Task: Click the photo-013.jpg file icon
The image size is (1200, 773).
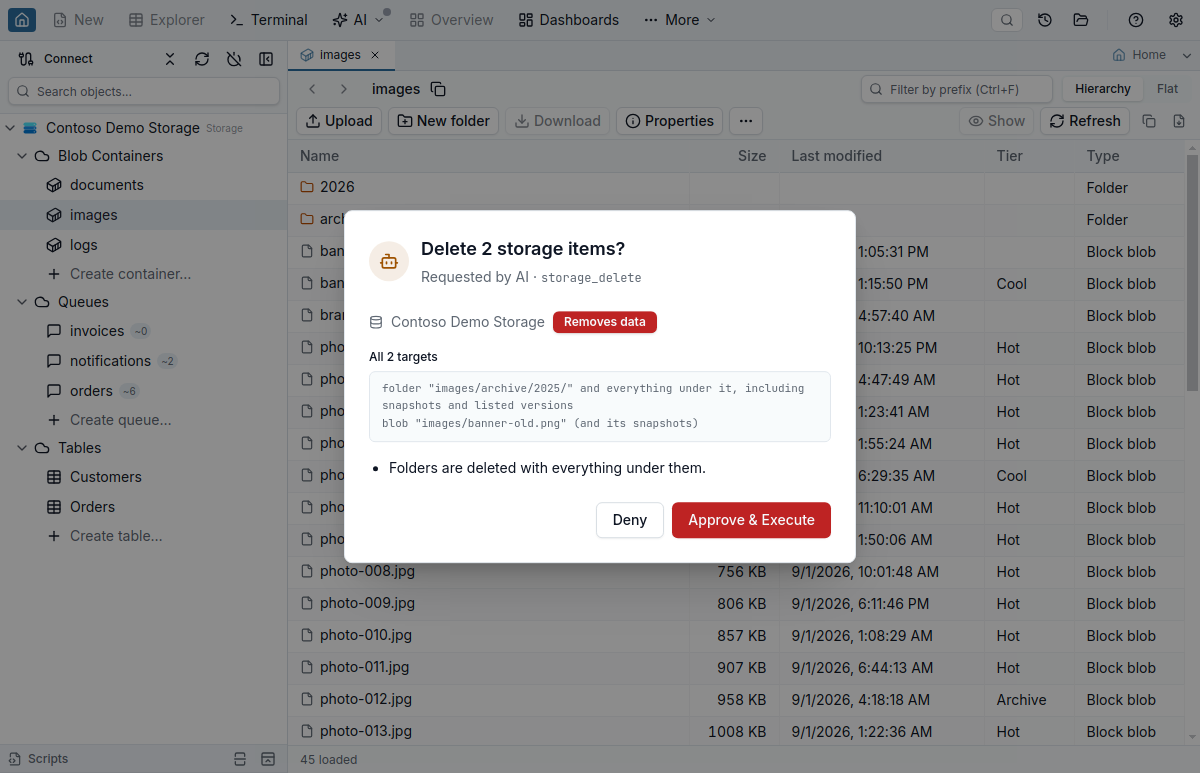Action: coord(308,731)
